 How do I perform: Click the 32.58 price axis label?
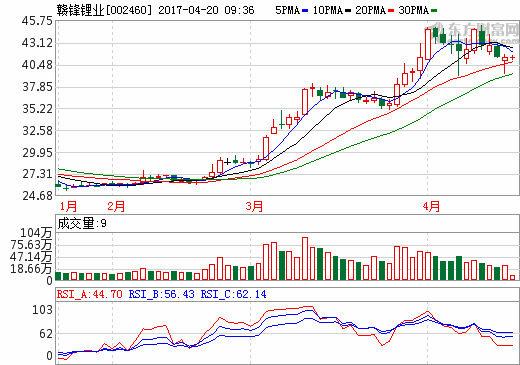[37, 130]
